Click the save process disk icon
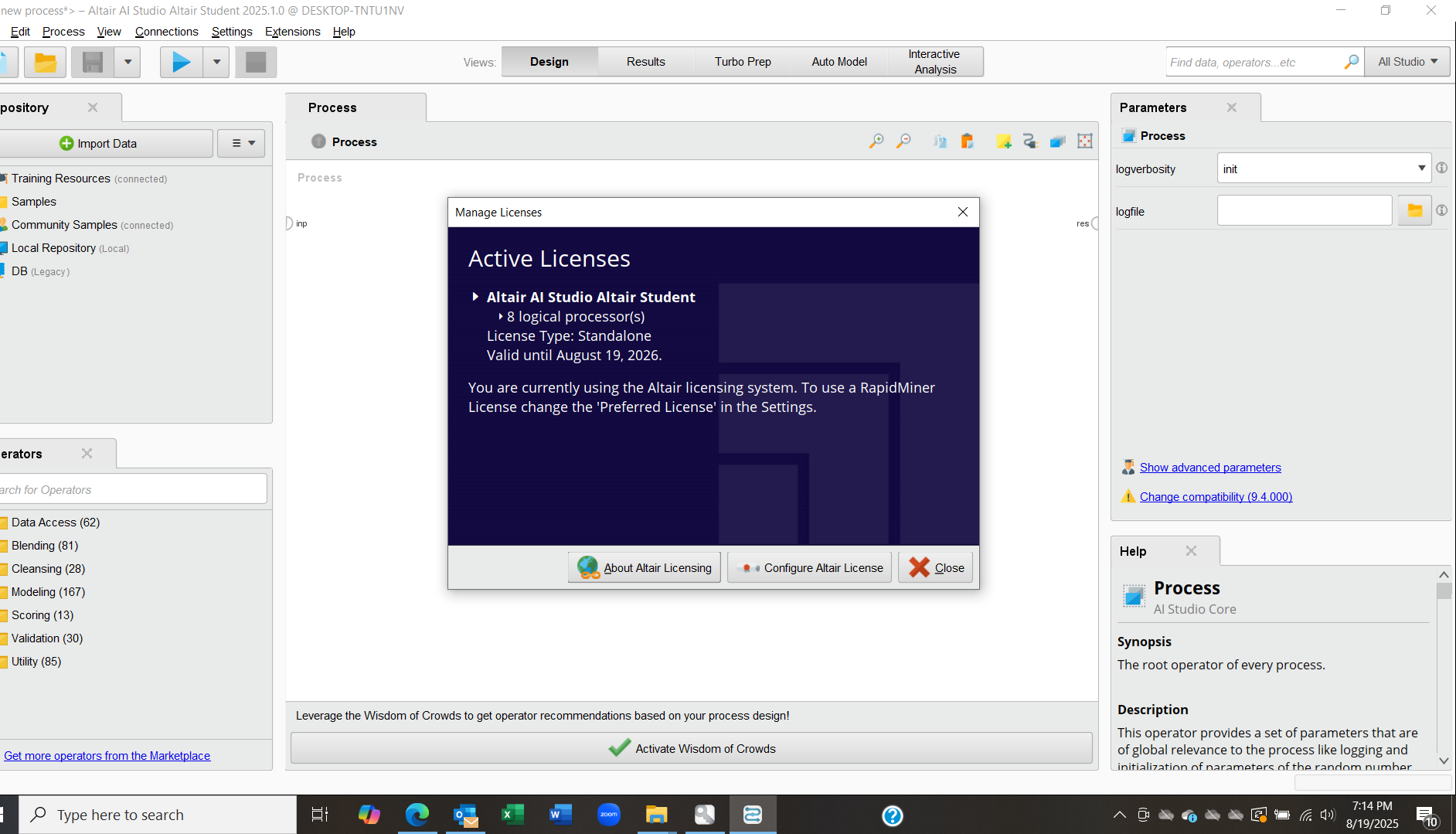Screen dimensions: 1456x834 pos(93,62)
